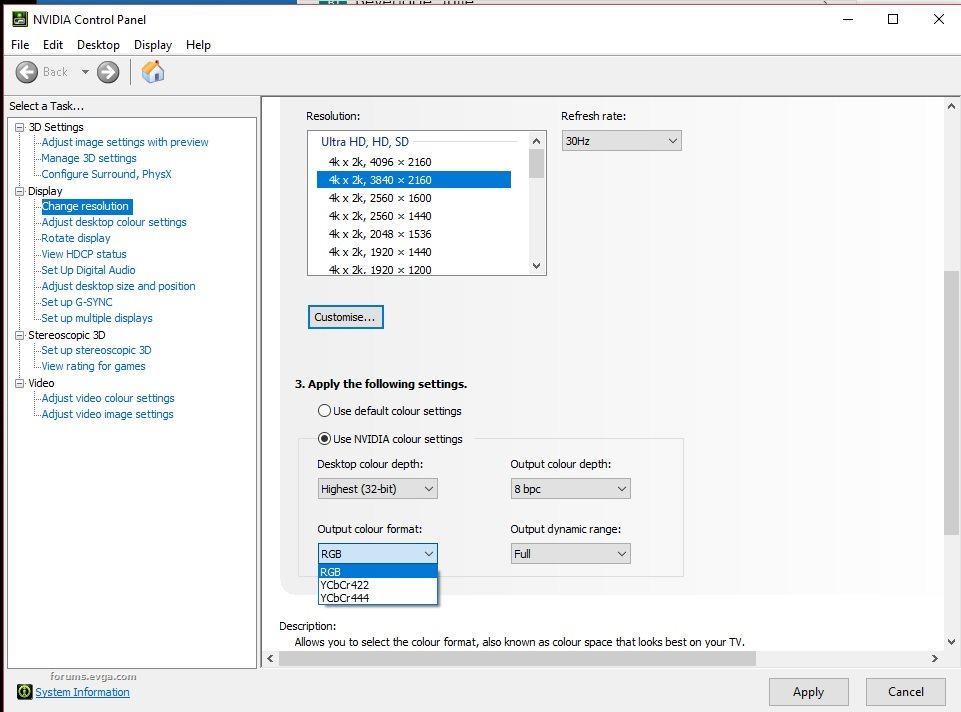Open the Display menu
This screenshot has height=712, width=961.
[x=153, y=45]
